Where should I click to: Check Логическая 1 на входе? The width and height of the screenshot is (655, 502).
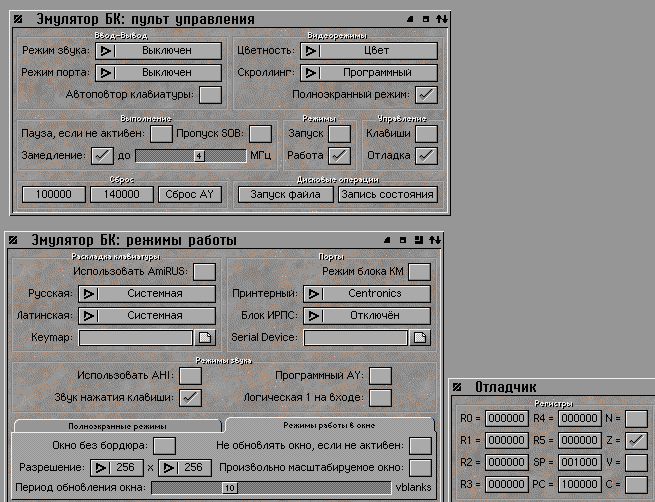(381, 398)
